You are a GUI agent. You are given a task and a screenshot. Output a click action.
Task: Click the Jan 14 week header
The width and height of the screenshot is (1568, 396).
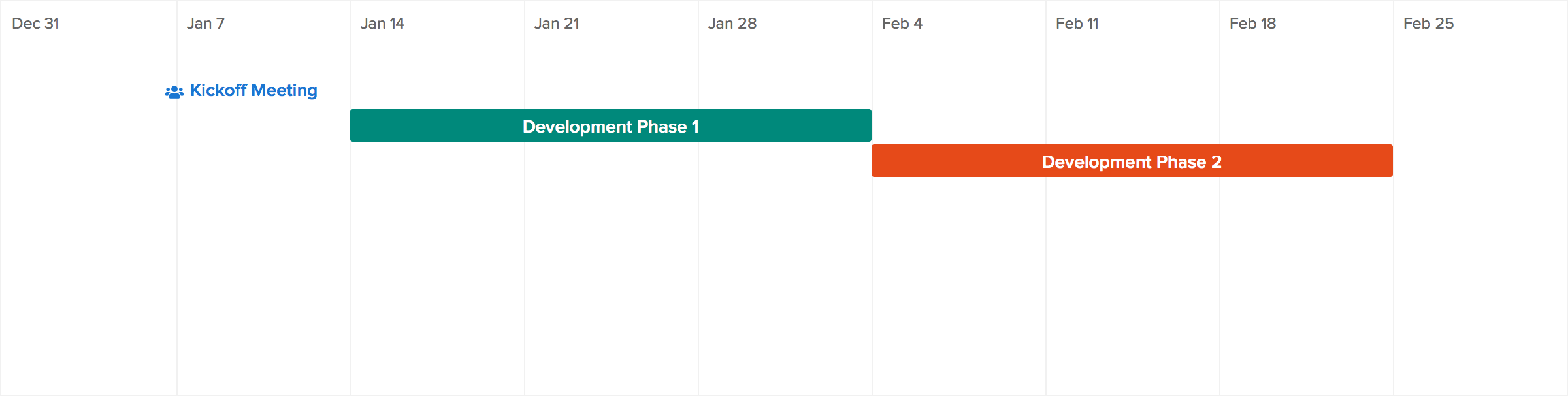[382, 24]
